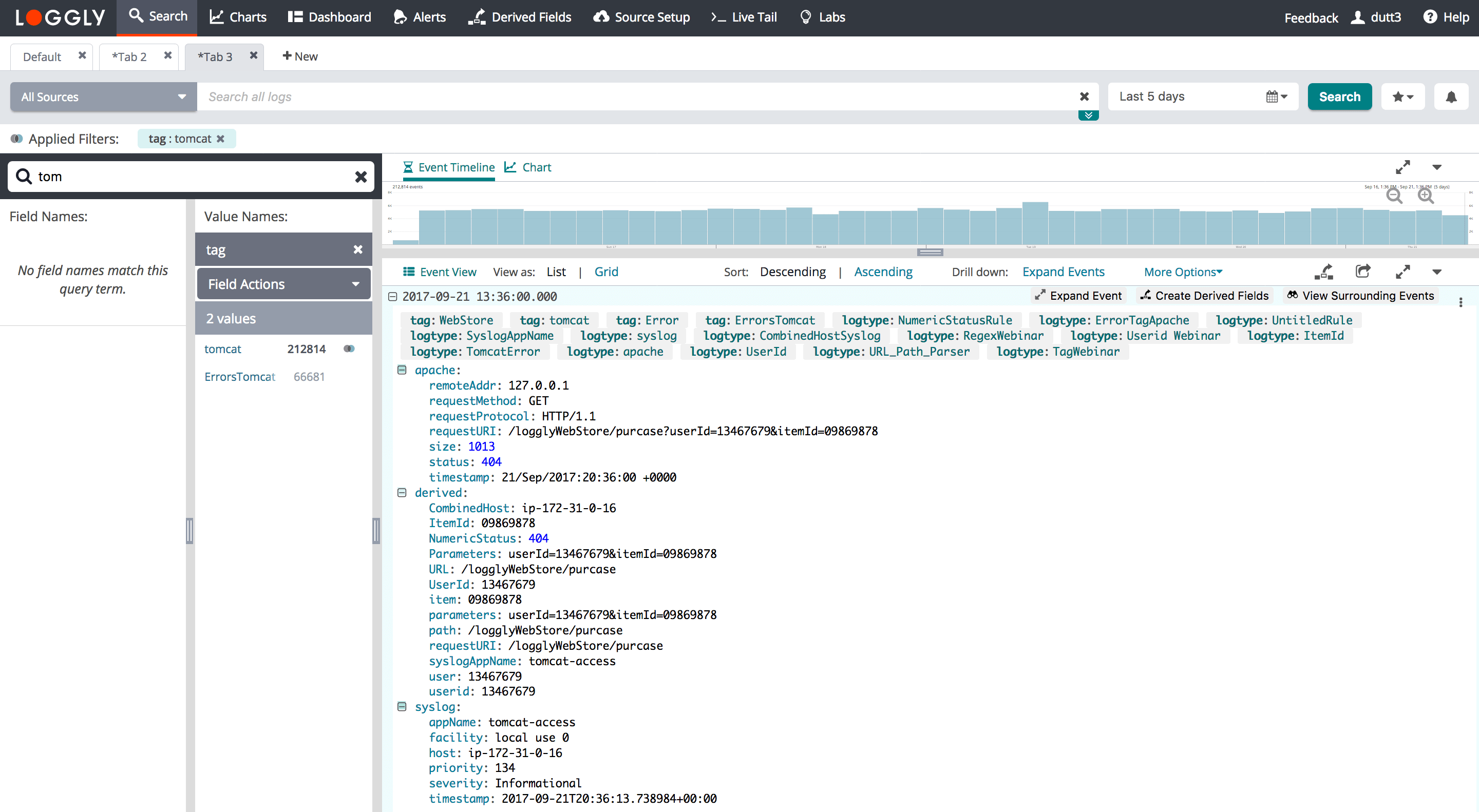Image resolution: width=1479 pixels, height=812 pixels.
Task: Click the ErrorsTomcat value link
Action: pos(239,377)
